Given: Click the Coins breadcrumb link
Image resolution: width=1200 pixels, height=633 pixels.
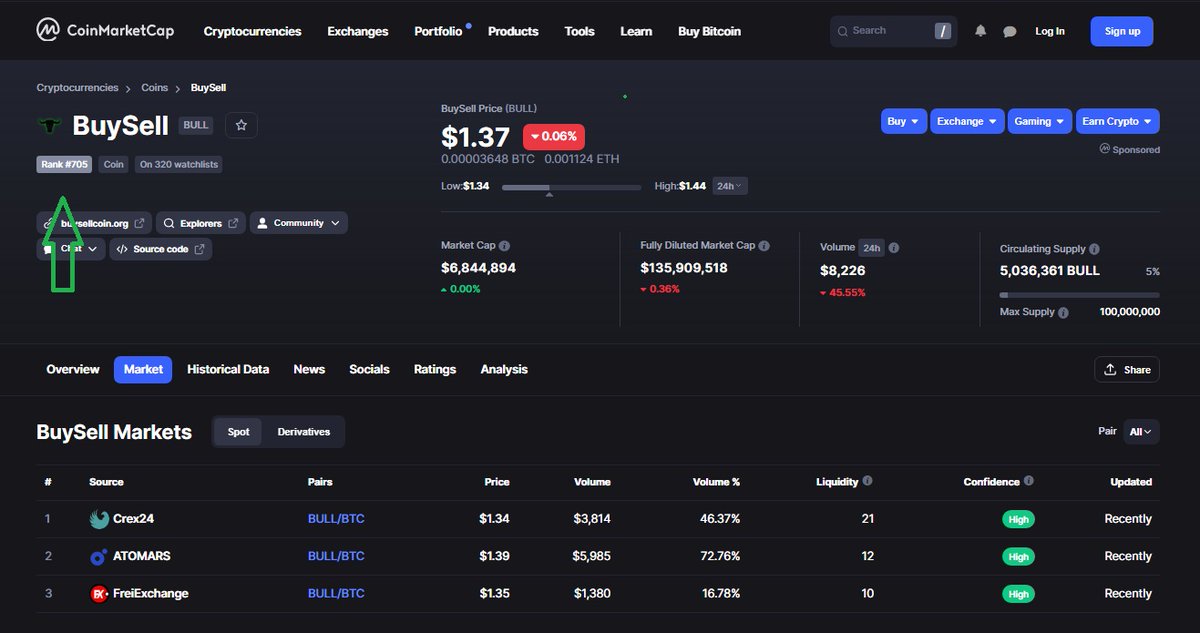Looking at the screenshot, I should (154, 88).
